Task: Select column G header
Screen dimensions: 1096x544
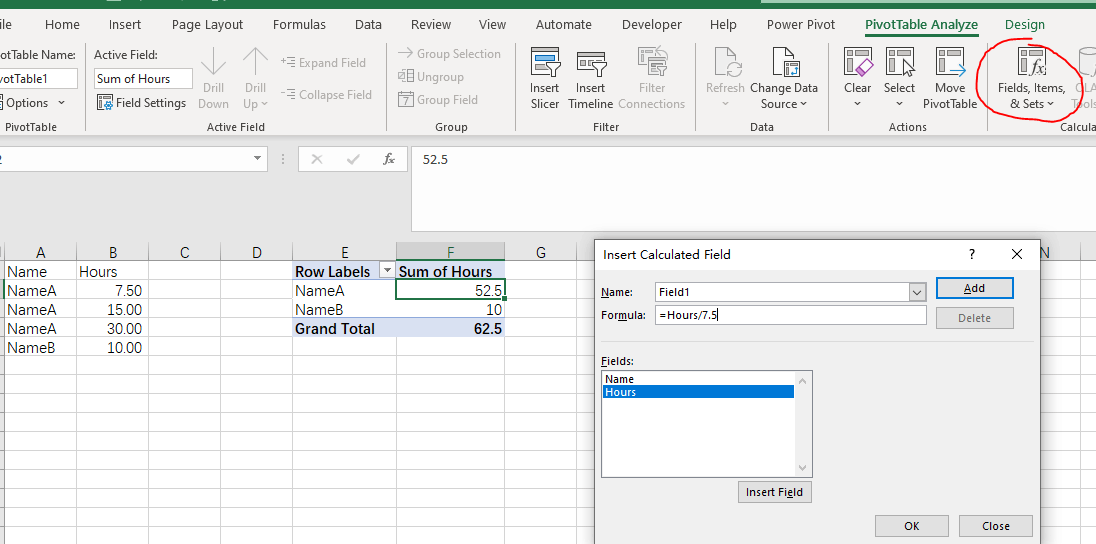Action: click(540, 252)
